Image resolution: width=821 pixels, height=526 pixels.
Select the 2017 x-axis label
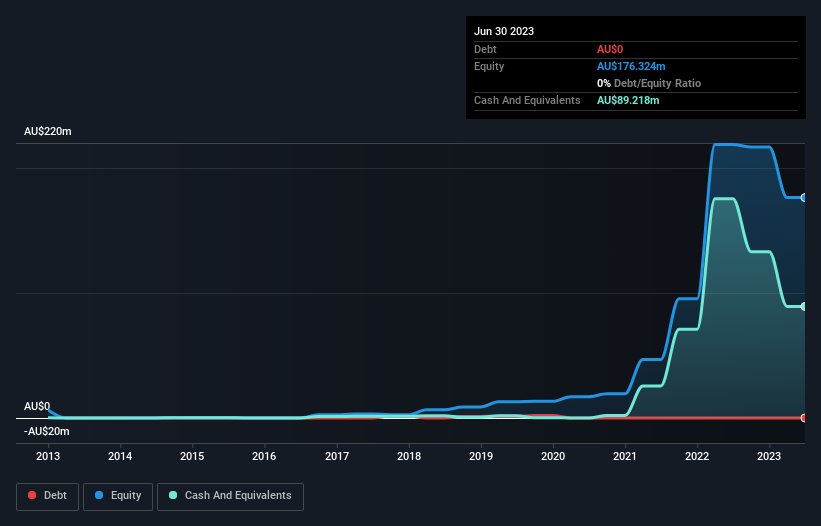pyautogui.click(x=337, y=456)
